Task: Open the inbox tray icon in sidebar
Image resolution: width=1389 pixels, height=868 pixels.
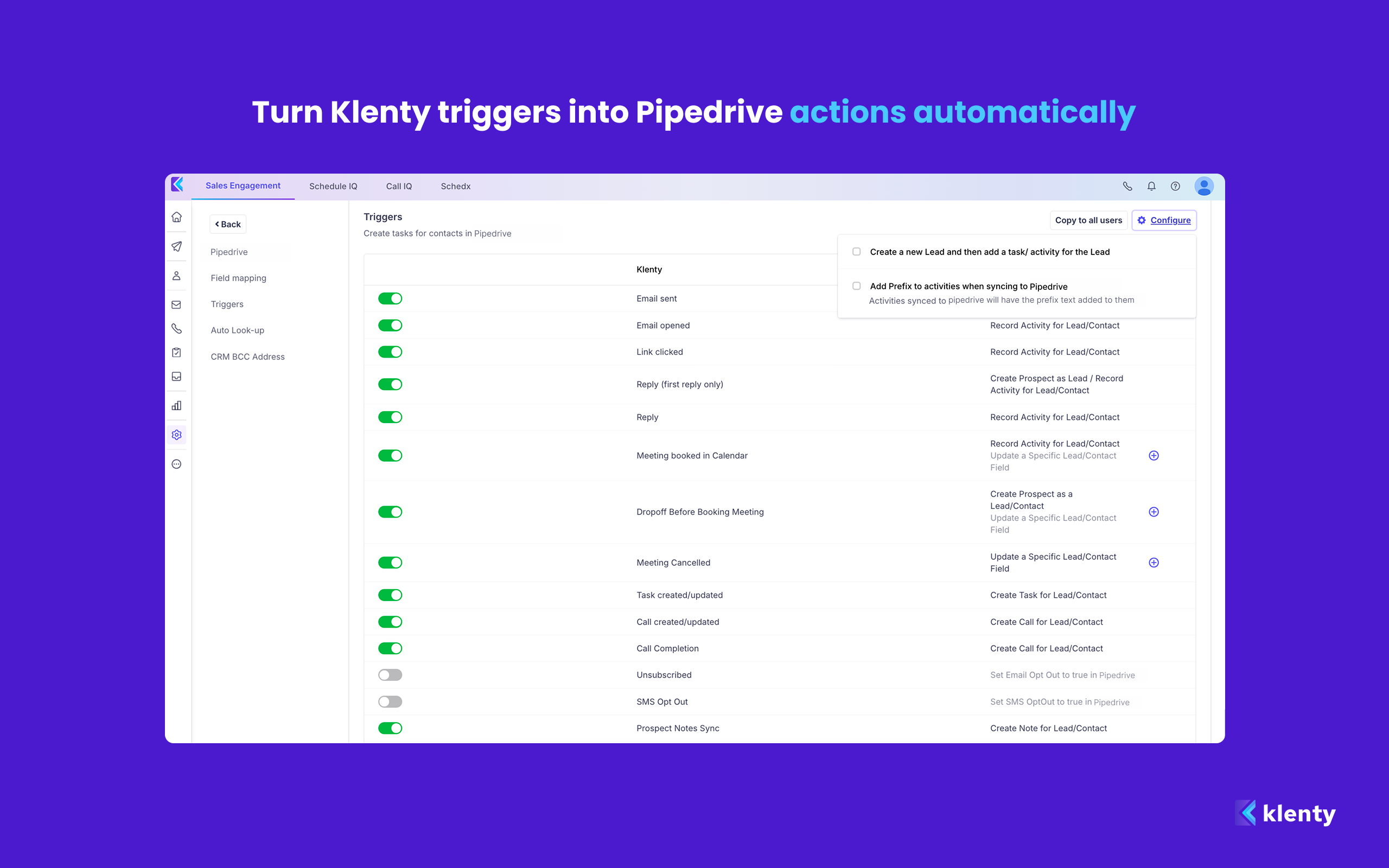Action: (177, 376)
